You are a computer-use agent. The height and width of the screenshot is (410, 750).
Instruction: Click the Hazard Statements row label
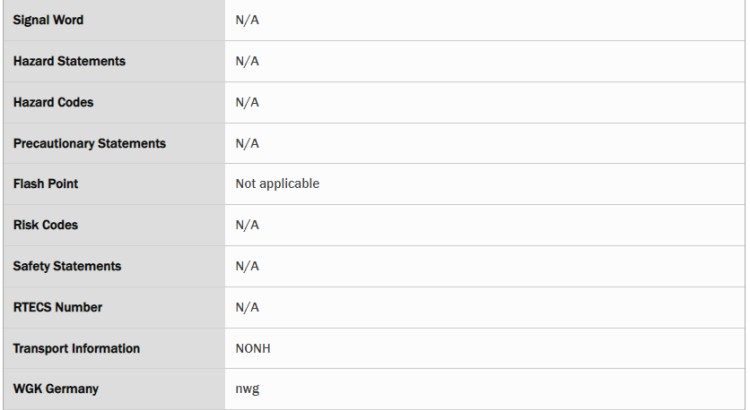69,61
